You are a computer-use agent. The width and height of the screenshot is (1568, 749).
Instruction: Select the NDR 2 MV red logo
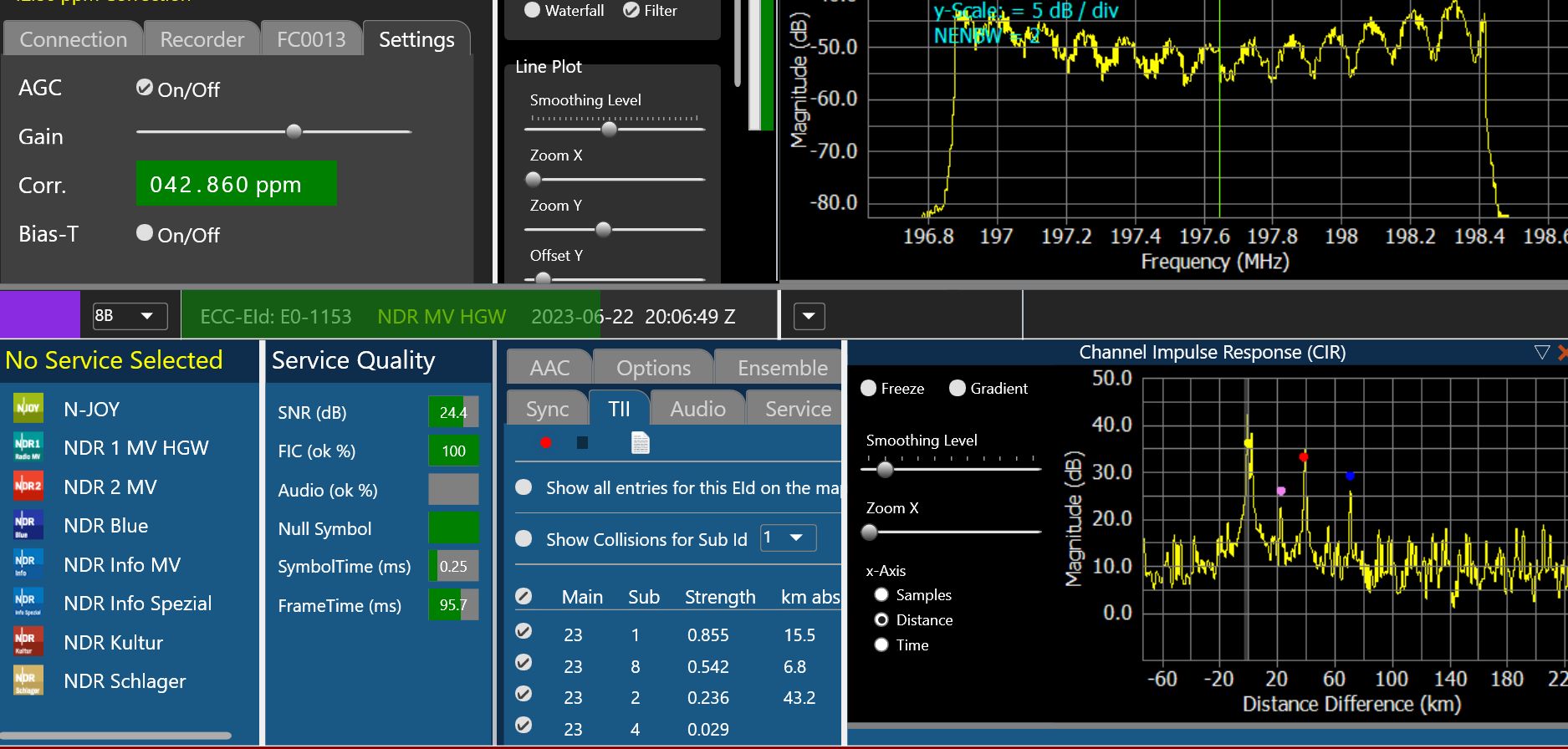point(28,486)
